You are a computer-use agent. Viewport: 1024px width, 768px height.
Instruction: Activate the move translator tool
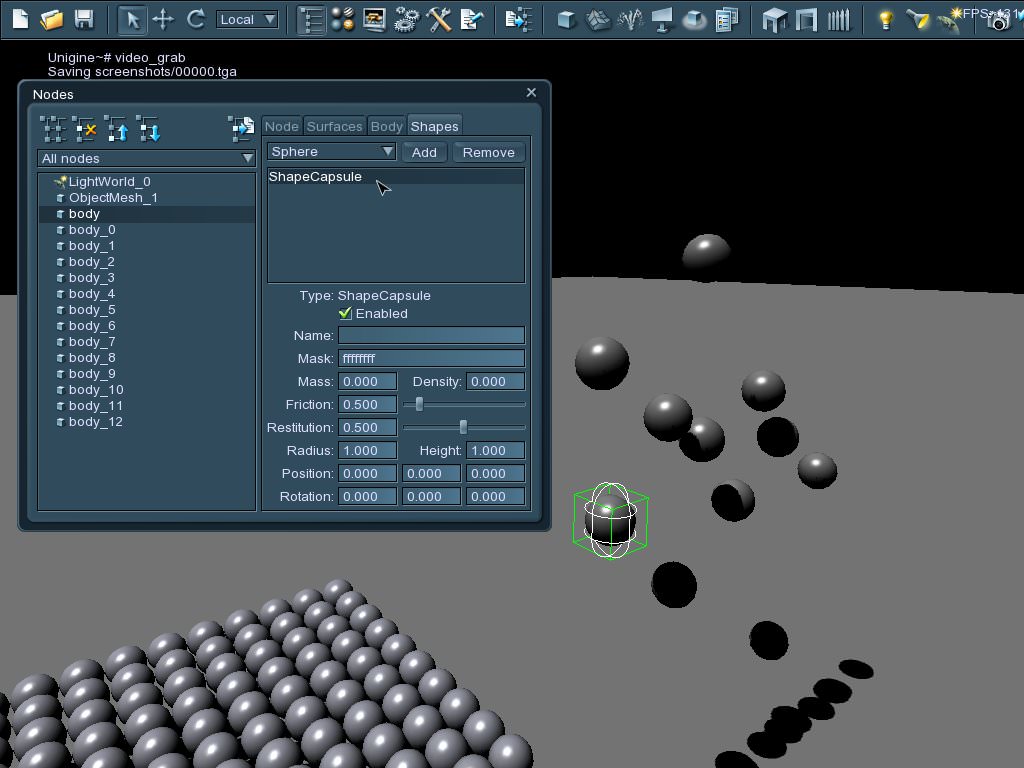pos(163,19)
